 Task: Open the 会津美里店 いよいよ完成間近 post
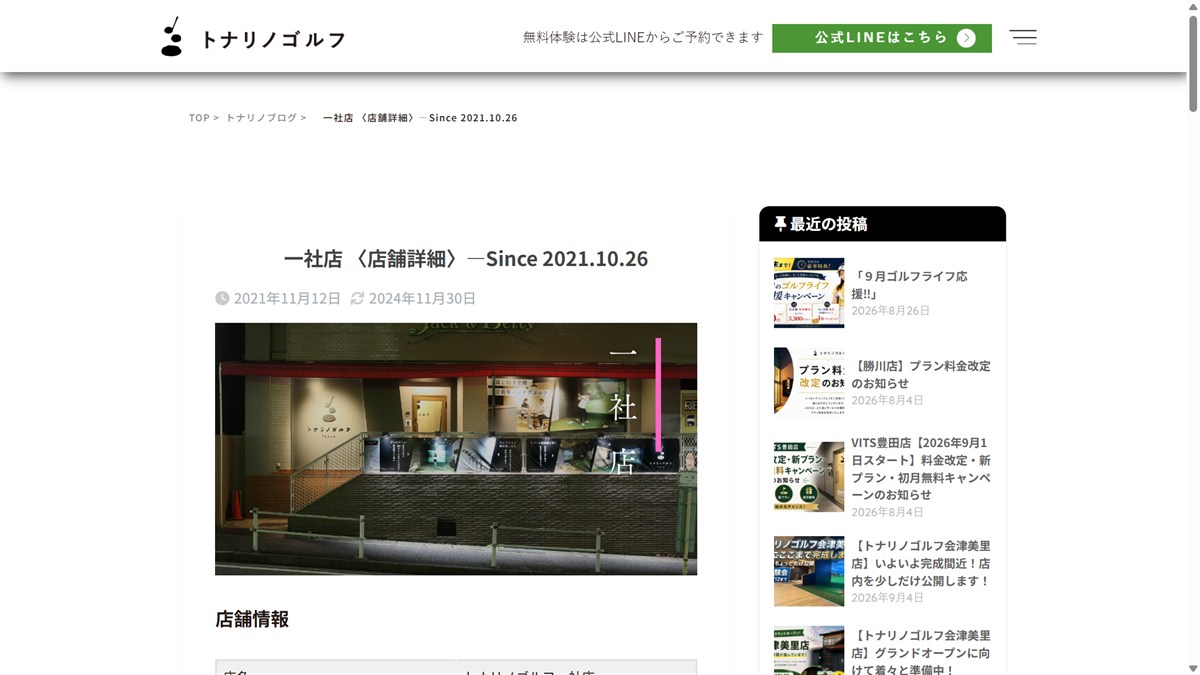pos(921,564)
